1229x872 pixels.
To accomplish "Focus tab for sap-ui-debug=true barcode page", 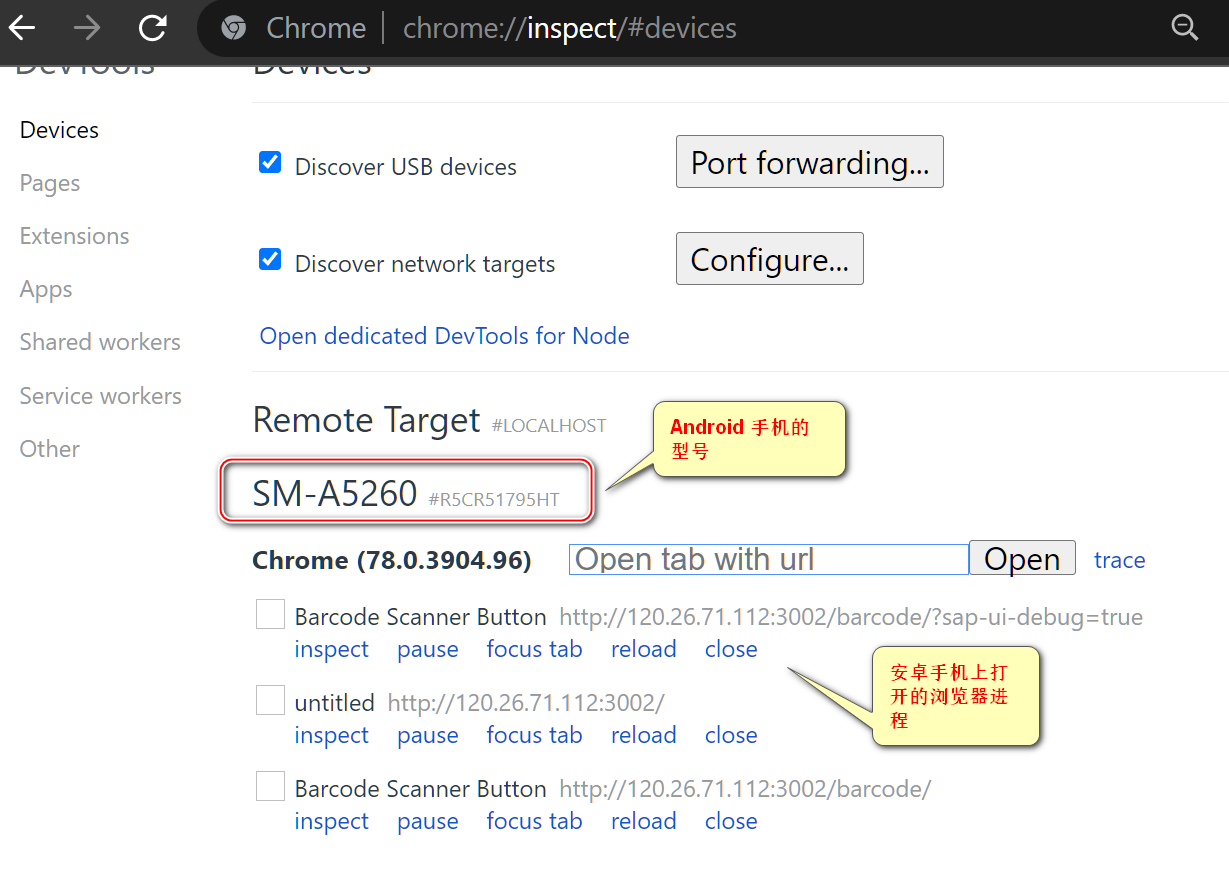I will (x=534, y=649).
